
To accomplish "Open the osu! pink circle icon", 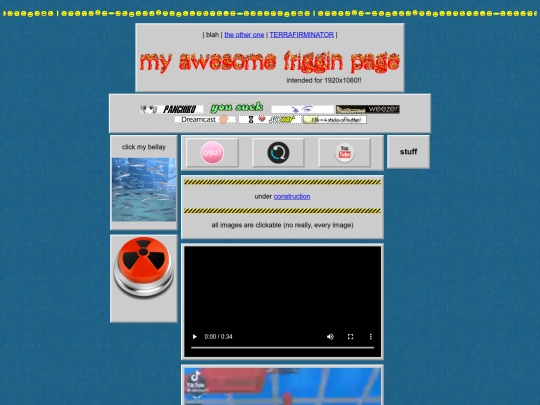I will tap(212, 153).
